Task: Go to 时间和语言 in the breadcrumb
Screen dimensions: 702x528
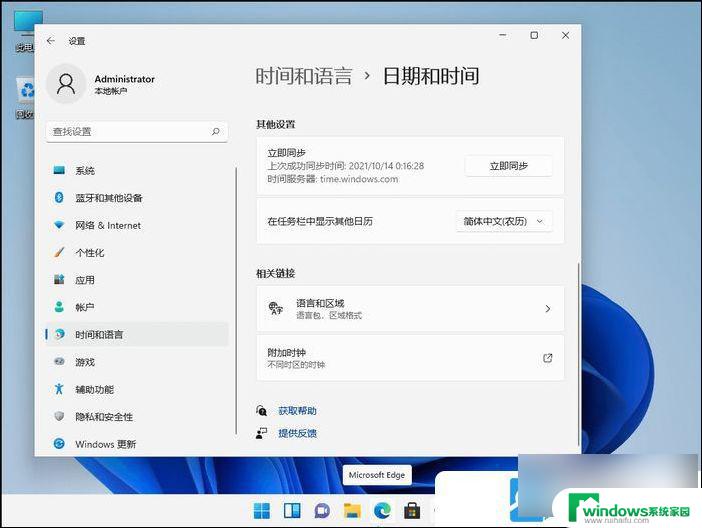Action: point(304,76)
